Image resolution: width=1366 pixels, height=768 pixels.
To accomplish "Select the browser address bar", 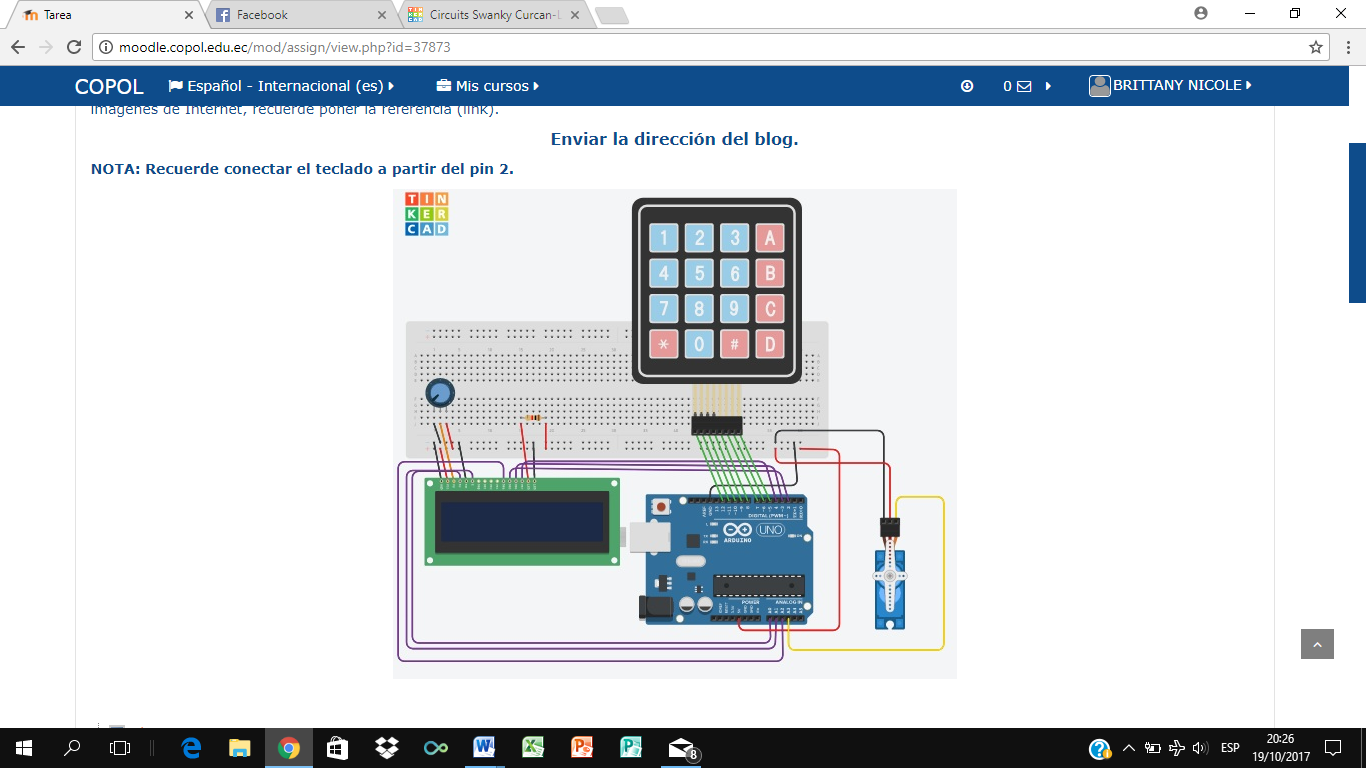I will pos(400,45).
